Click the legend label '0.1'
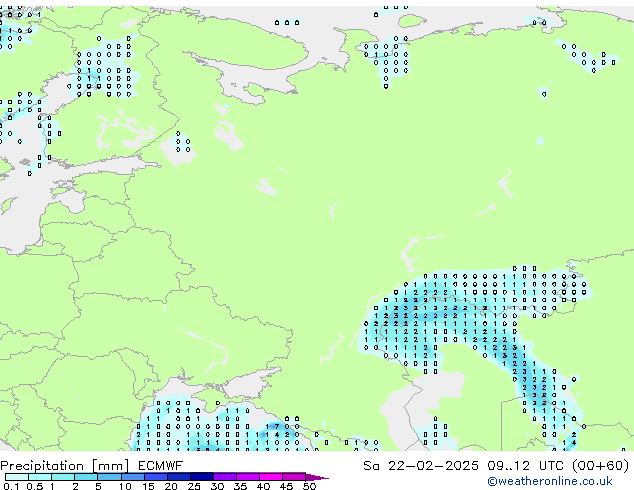634x490 pixels. click(11, 486)
